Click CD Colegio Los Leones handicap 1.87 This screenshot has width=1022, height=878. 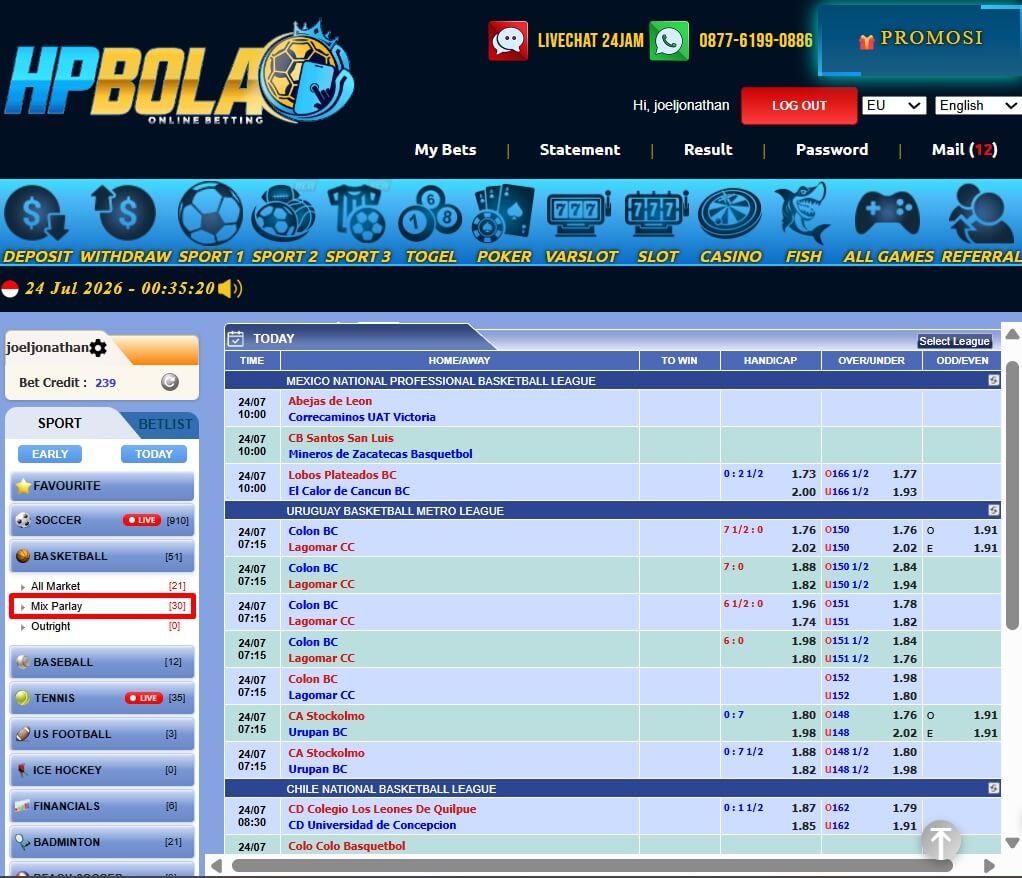pyautogui.click(x=803, y=808)
